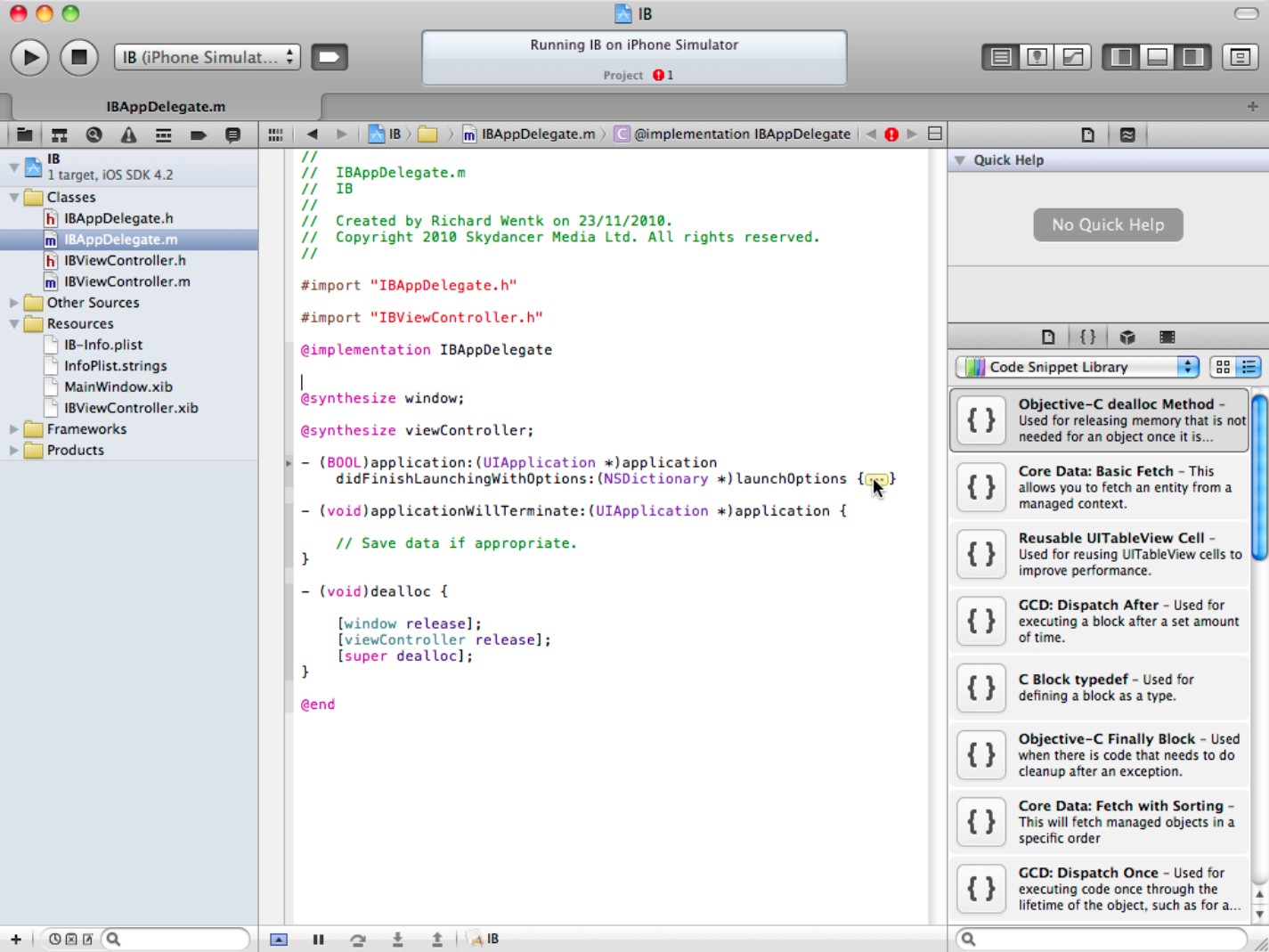Image resolution: width=1269 pixels, height=952 pixels.
Task: Go to previous issue arrow
Action: [871, 134]
